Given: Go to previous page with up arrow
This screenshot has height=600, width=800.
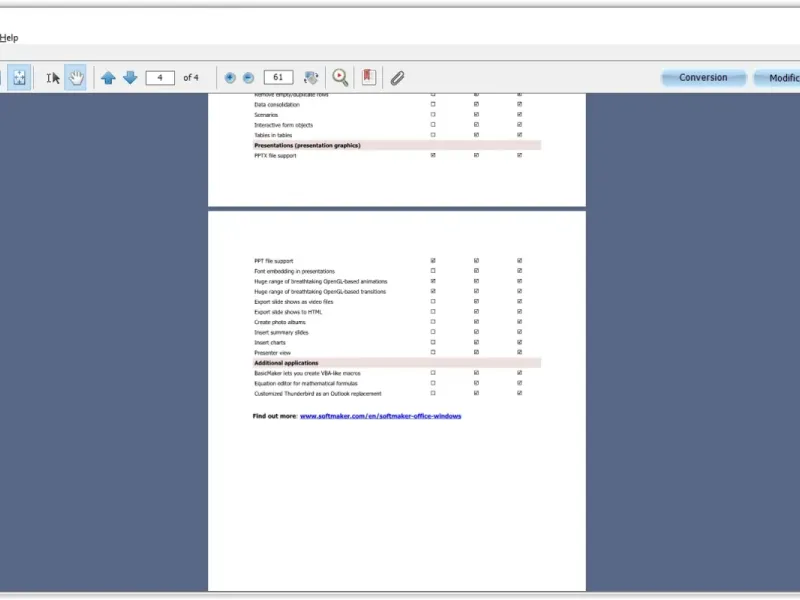Looking at the screenshot, I should 108,78.
